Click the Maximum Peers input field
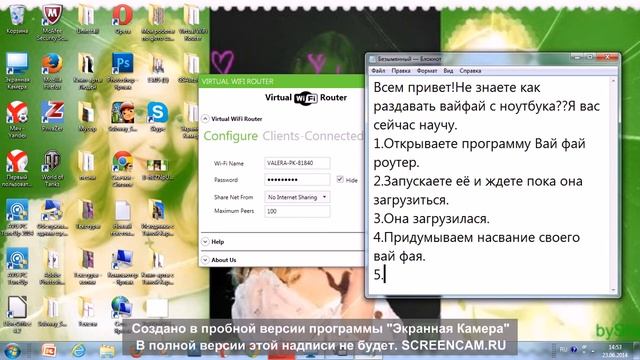The image size is (640, 360). [x=297, y=211]
